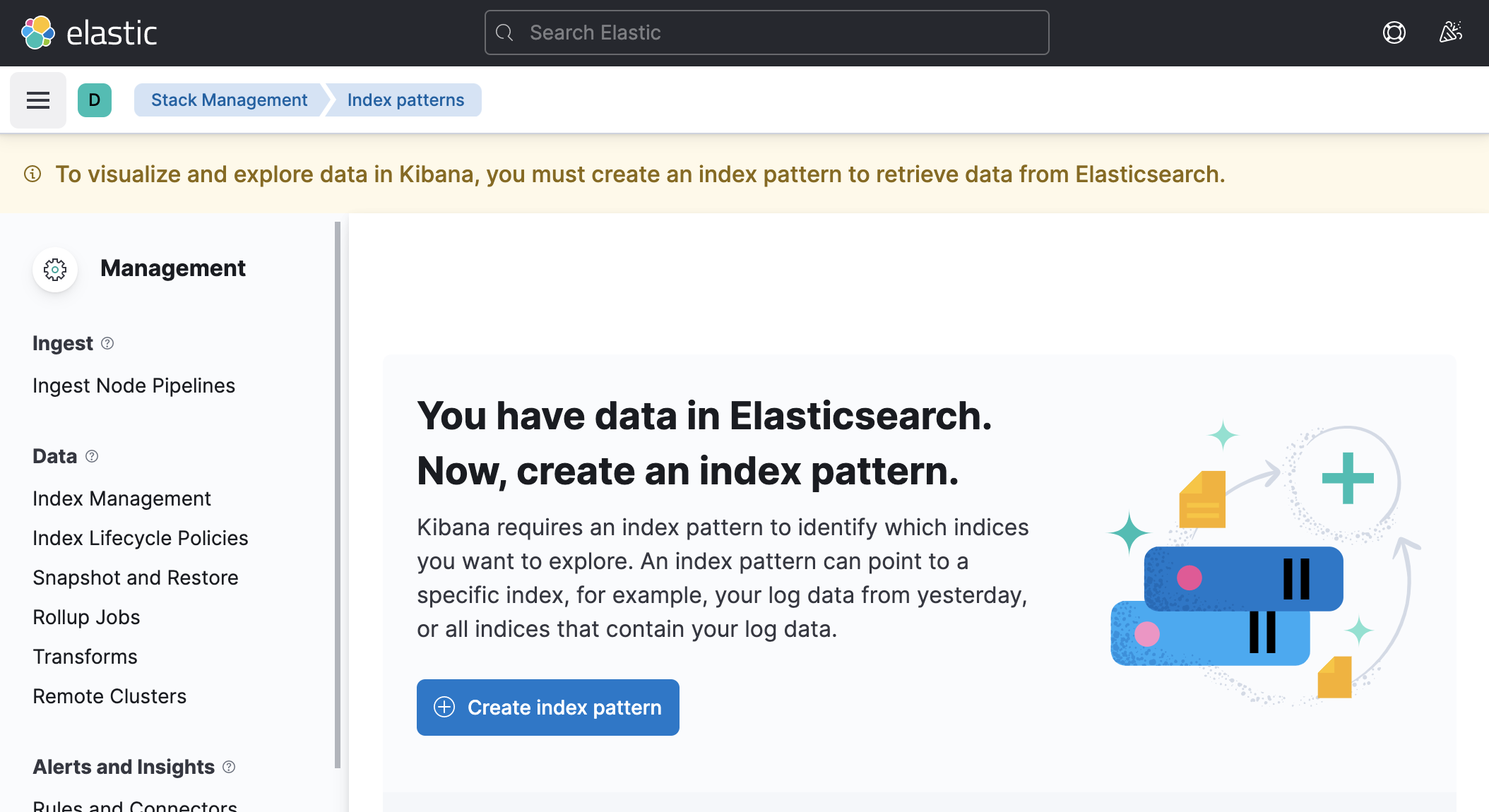Viewport: 1489px width, 812px height.
Task: Open Snapshot and Restore
Action: 135,577
